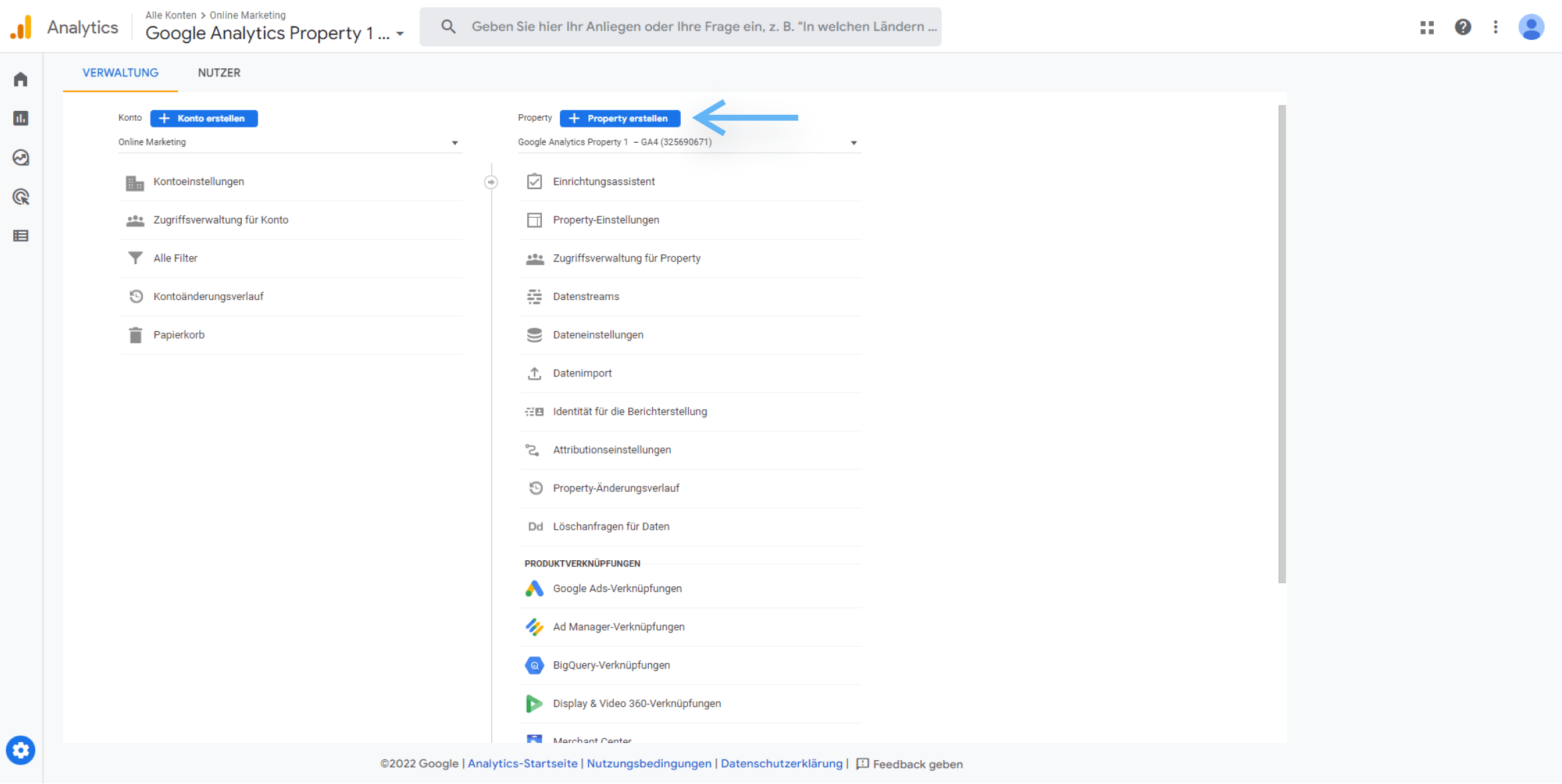Viewport: 1562px width, 784px height.
Task: Click the vertical scrollbar of admin panel
Action: click(1282, 344)
